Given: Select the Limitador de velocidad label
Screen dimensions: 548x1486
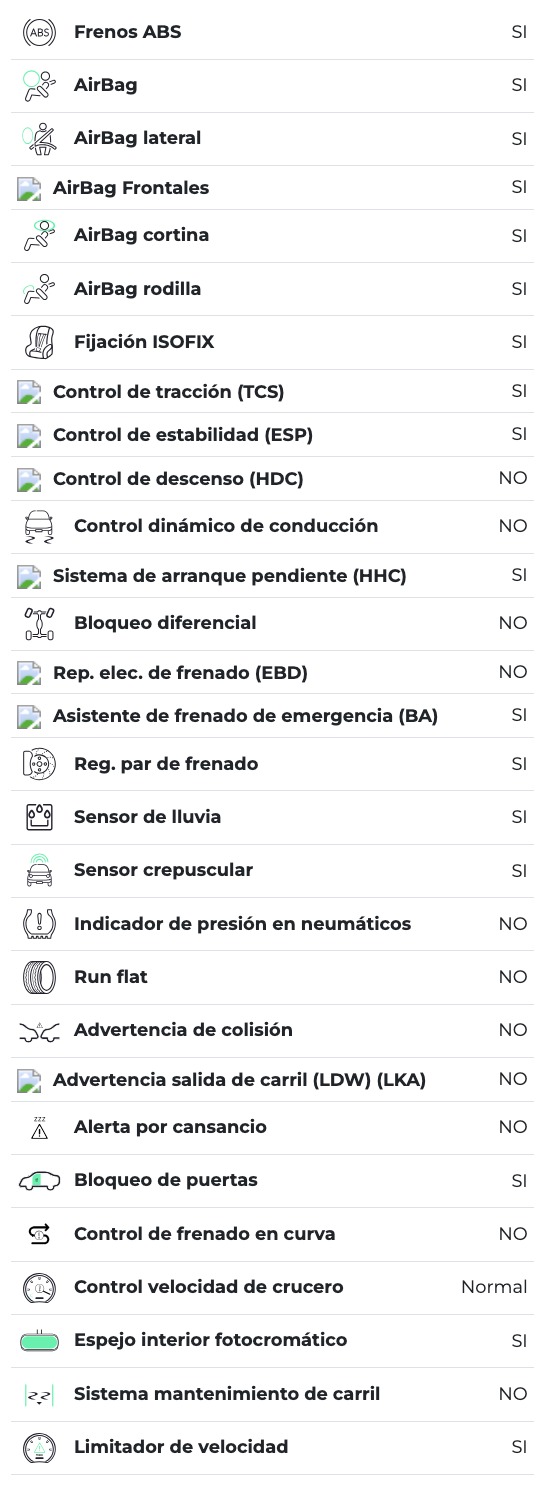Looking at the screenshot, I should pos(181,1447).
